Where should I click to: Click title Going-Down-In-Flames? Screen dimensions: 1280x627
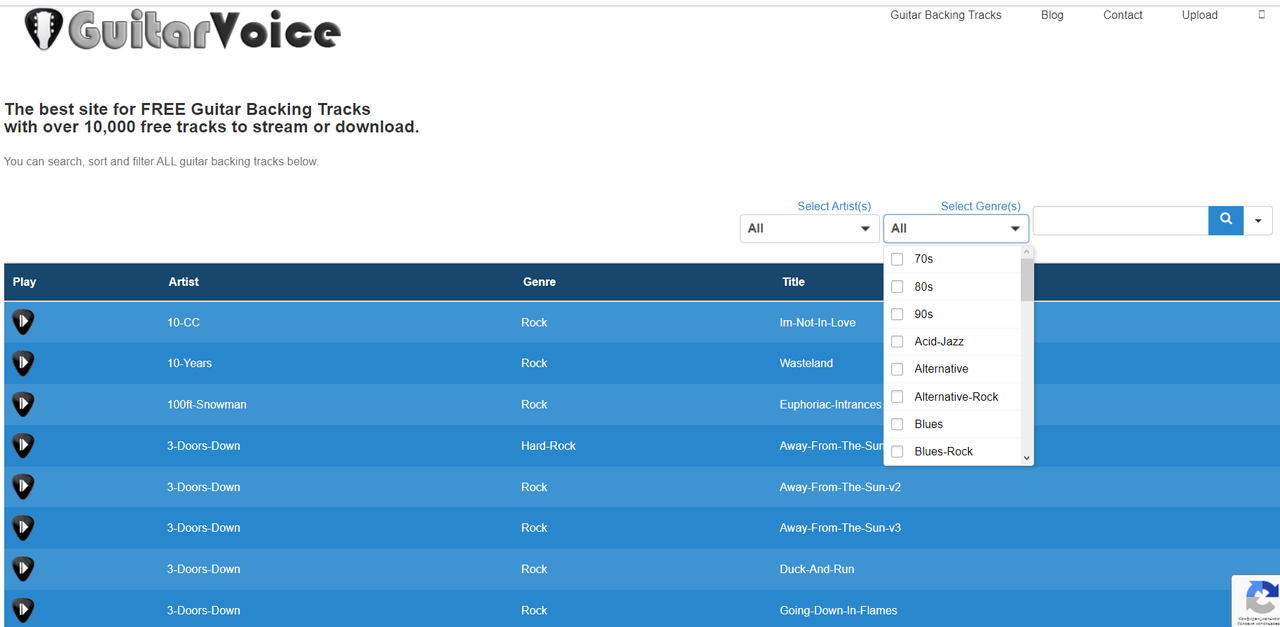click(x=838, y=610)
